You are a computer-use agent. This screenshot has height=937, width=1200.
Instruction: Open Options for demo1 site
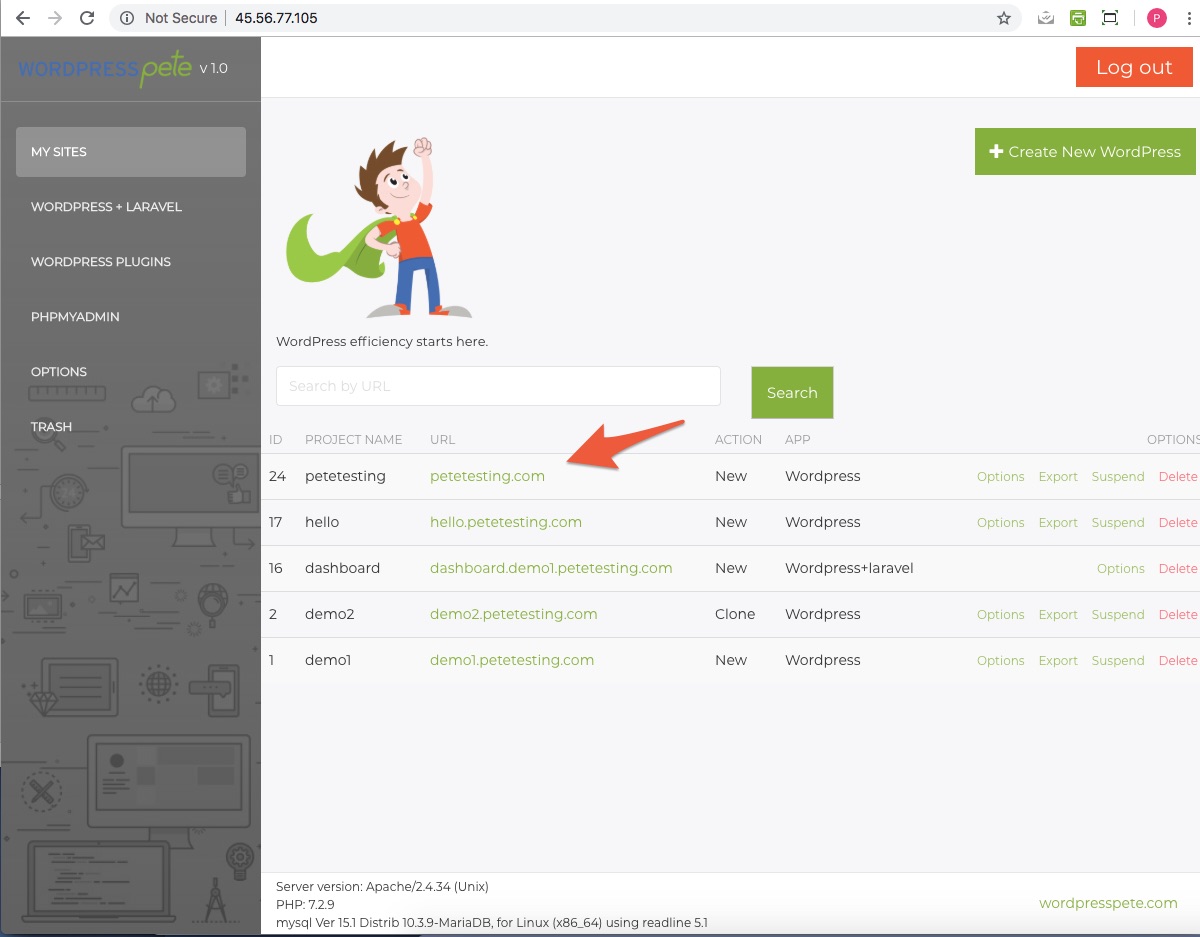coord(1000,661)
